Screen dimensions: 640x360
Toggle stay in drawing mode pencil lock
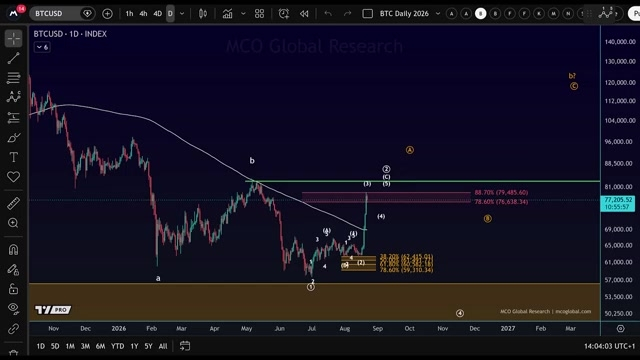[x=13, y=269]
